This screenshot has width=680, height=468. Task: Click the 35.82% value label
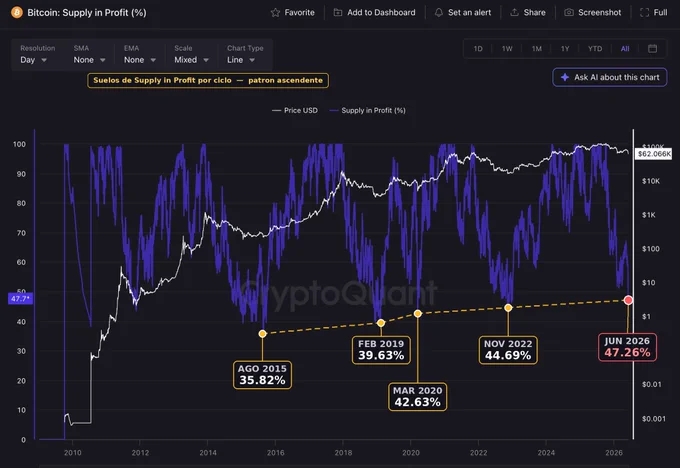(262, 380)
